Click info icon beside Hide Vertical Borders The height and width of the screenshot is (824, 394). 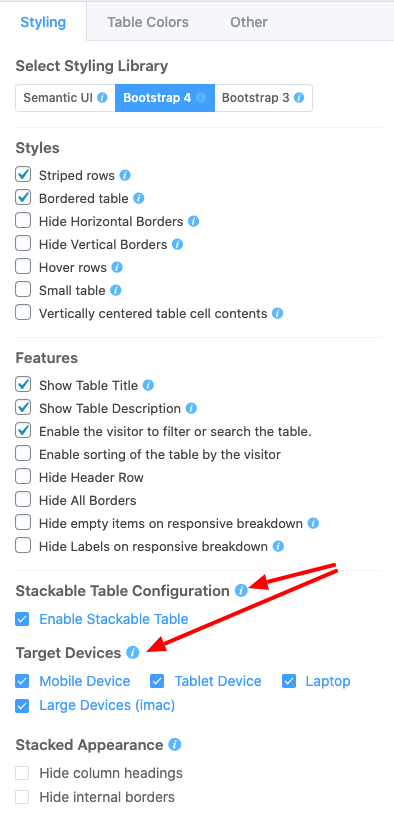point(178,244)
